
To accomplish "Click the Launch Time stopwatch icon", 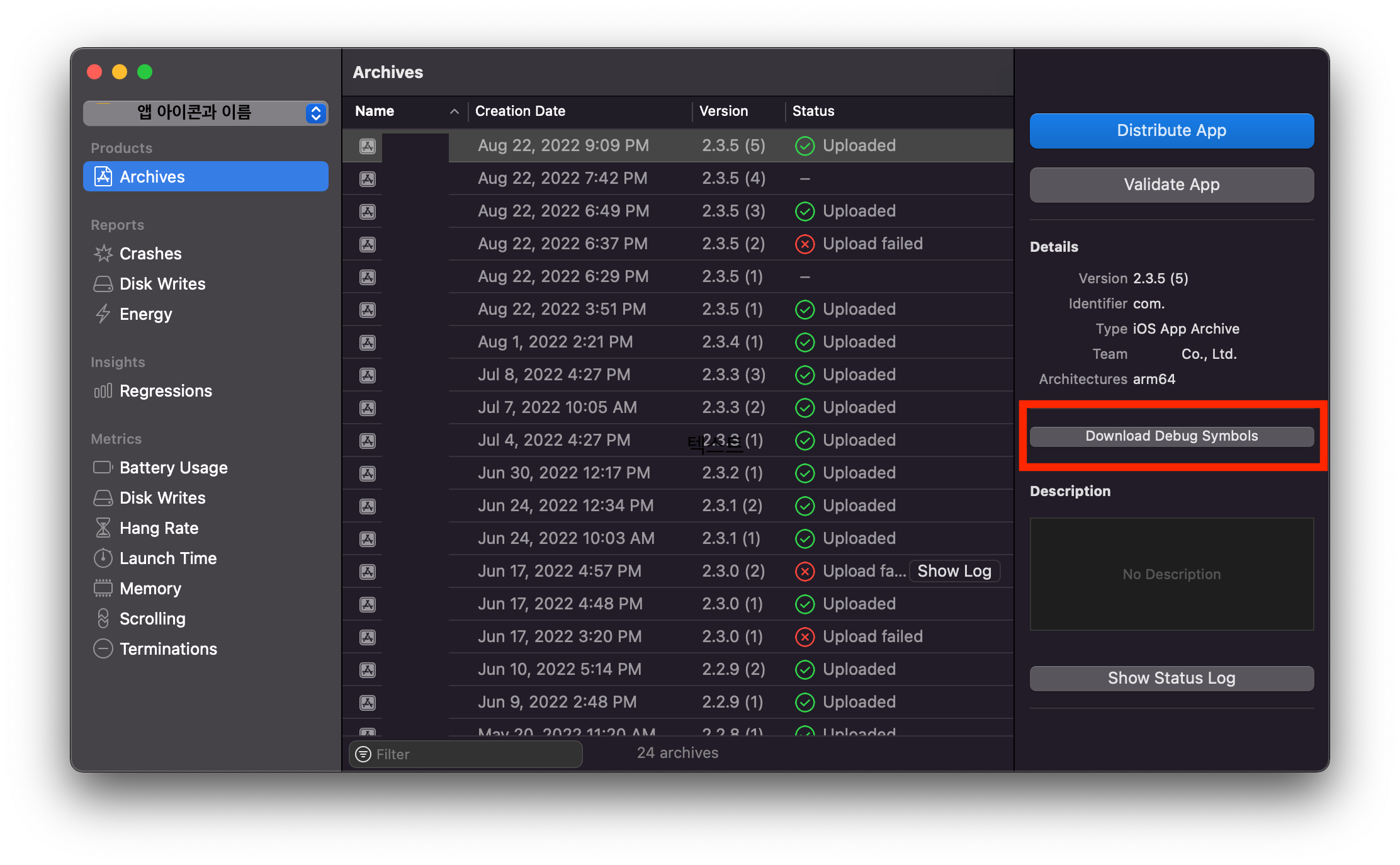I will point(103,558).
